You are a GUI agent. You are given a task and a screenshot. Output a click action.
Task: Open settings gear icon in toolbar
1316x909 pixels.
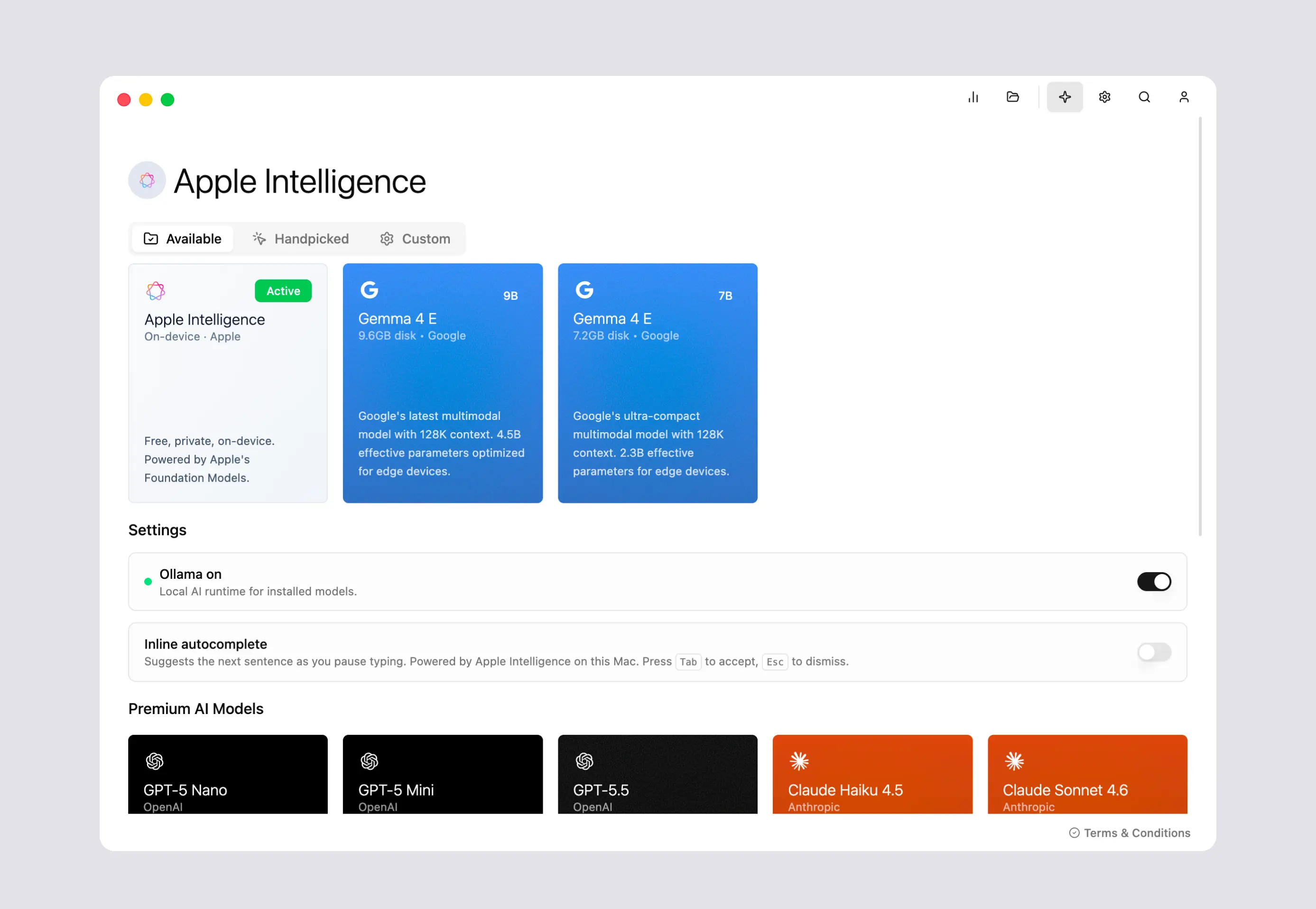(1104, 97)
